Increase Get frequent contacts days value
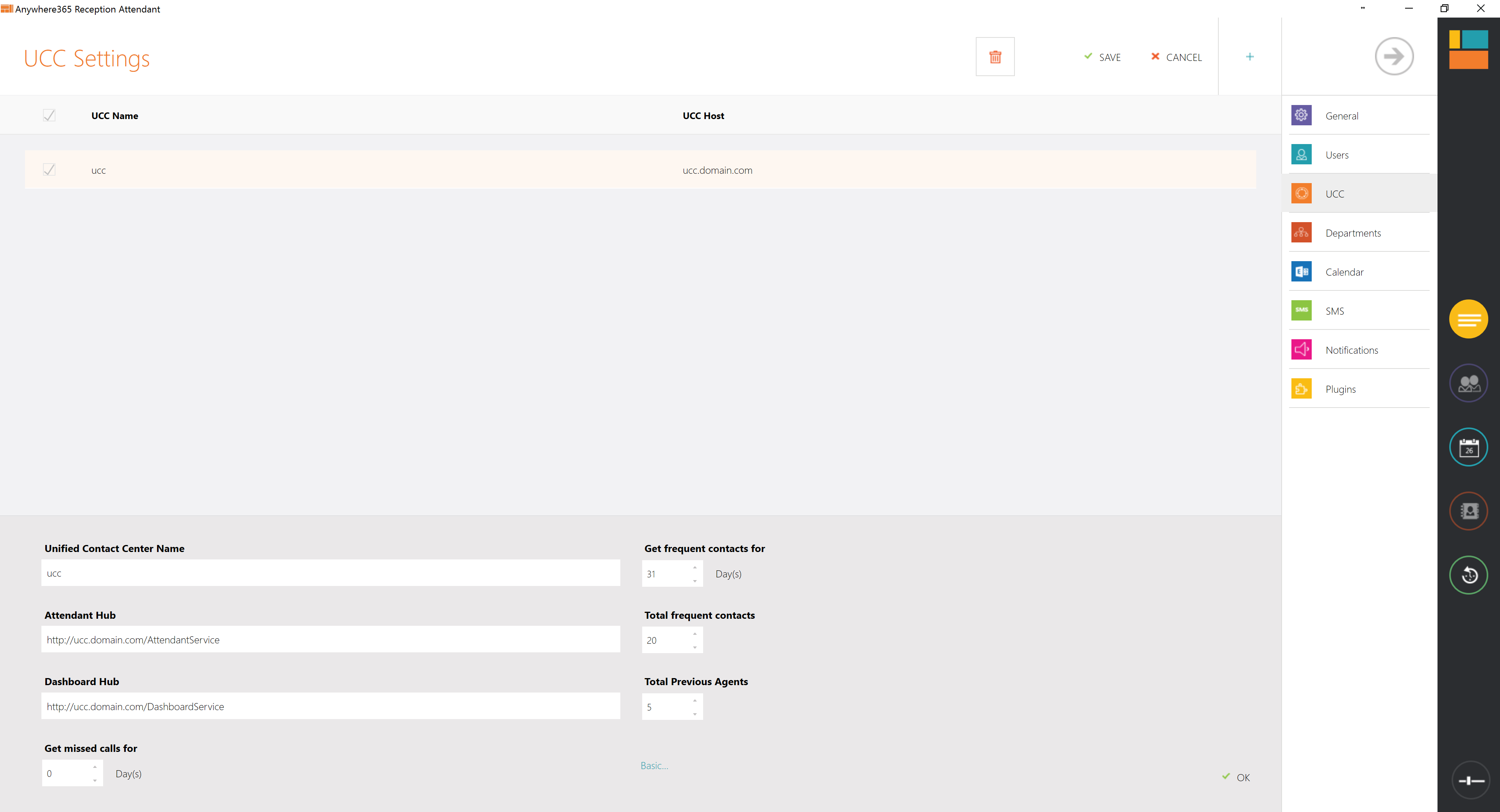The image size is (1500, 812). pyautogui.click(x=695, y=568)
